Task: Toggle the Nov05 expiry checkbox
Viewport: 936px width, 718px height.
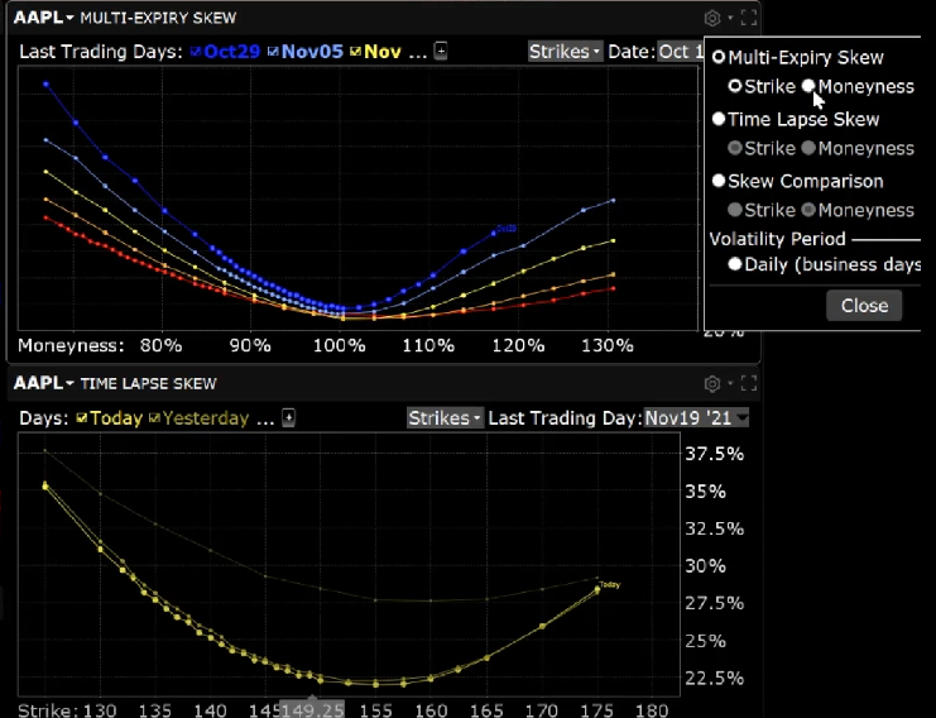Action: tap(273, 52)
